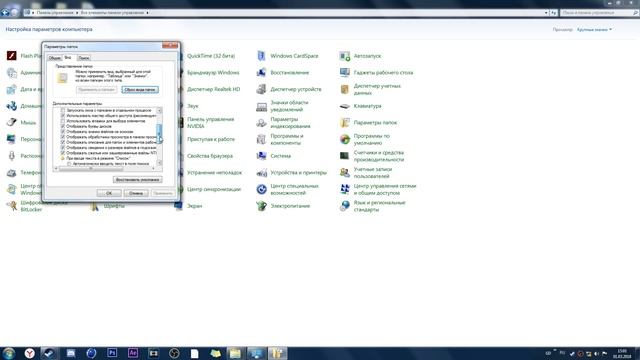640x360 pixels.
Task: Open the Брандмауэр Windows link
Action: (213, 73)
